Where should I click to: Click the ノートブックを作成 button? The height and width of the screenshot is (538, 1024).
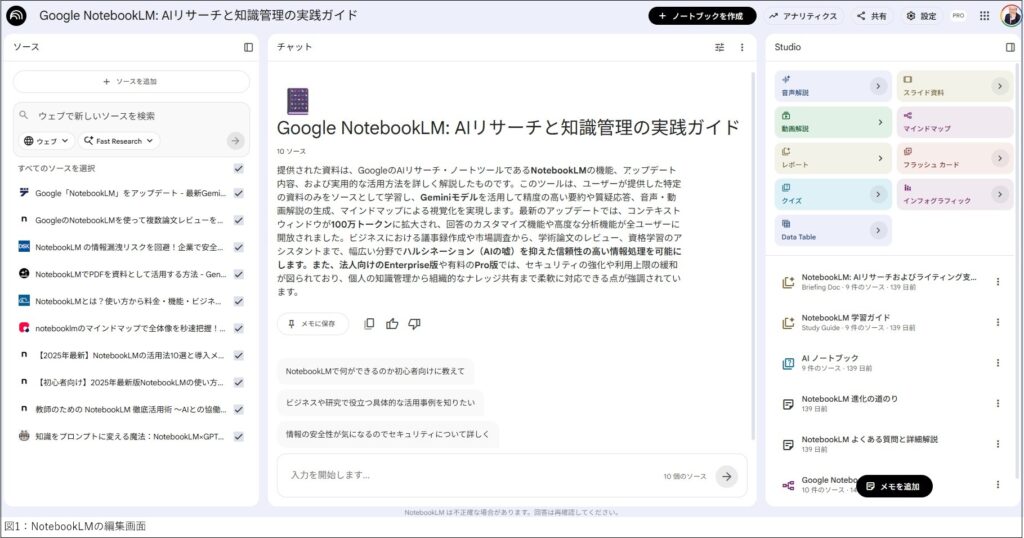coord(701,16)
